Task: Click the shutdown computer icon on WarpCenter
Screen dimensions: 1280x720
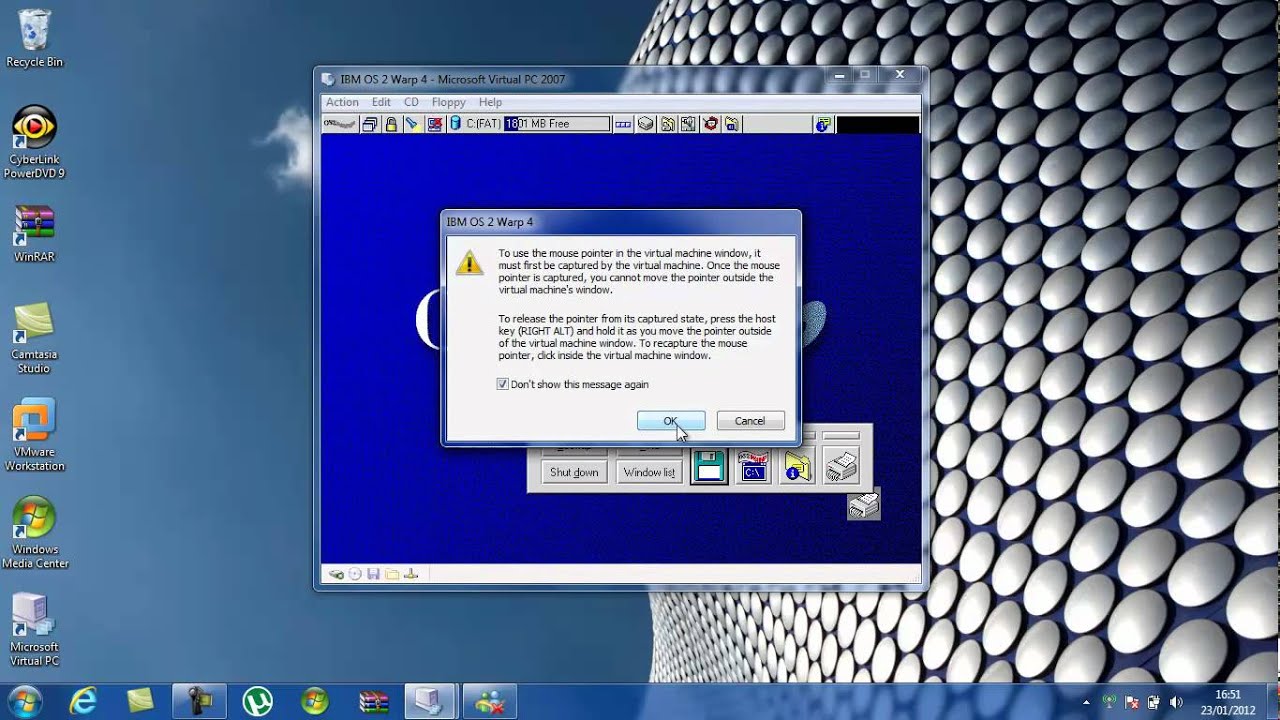Action: [435, 124]
